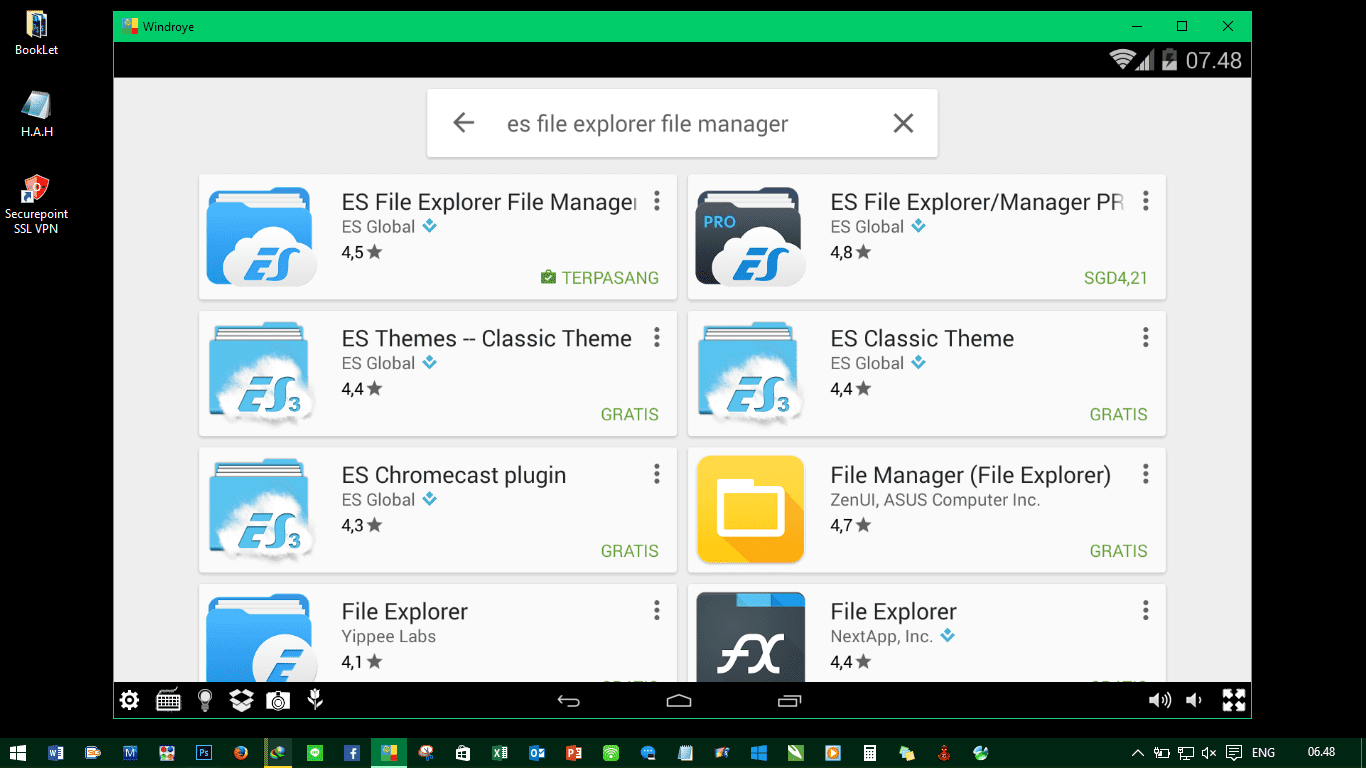This screenshot has width=1366, height=768.
Task: Increase volume with the loud speaker icon
Action: (x=1160, y=700)
